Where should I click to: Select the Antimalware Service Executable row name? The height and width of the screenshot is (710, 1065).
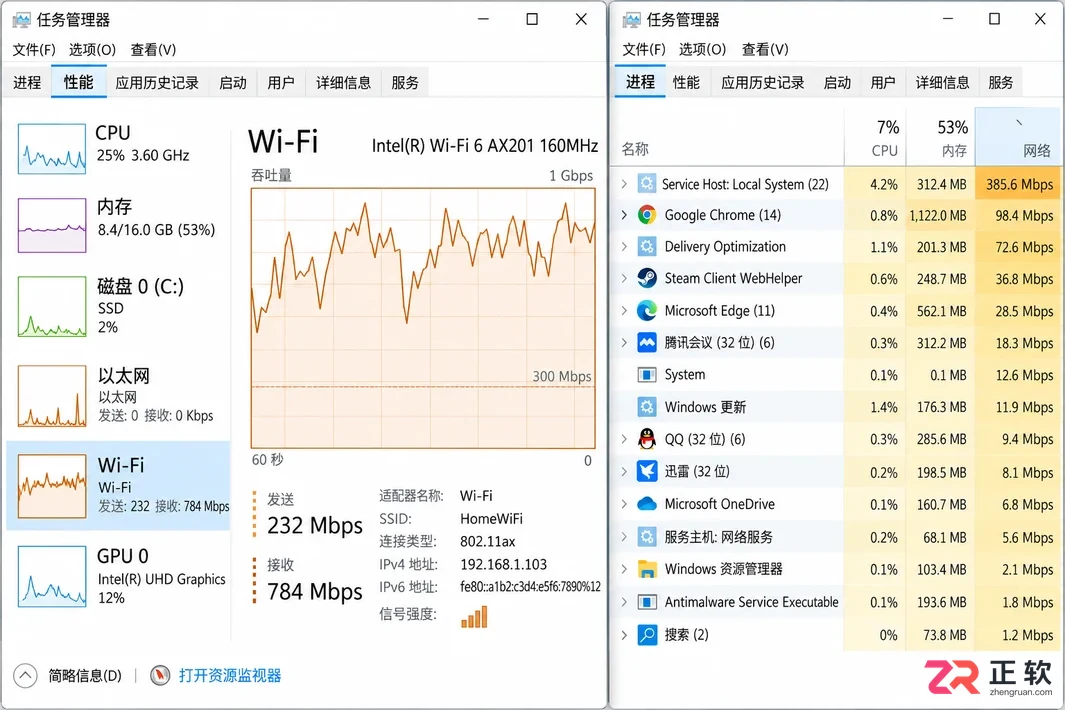point(751,602)
